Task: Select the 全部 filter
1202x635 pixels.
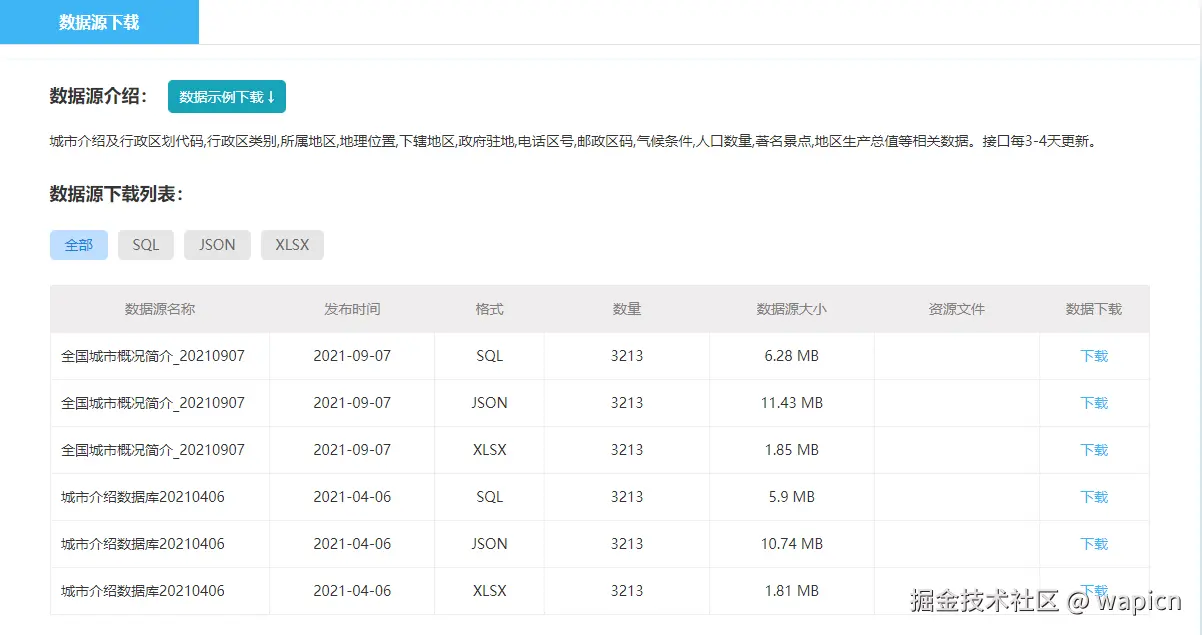Action: click(78, 244)
